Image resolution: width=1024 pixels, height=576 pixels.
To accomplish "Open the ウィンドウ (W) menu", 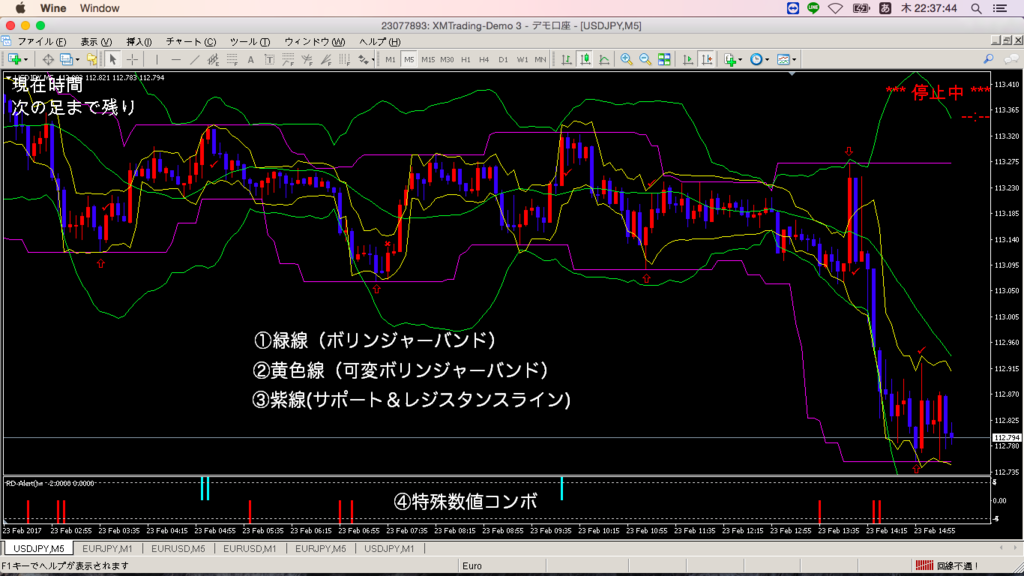I will coord(314,42).
